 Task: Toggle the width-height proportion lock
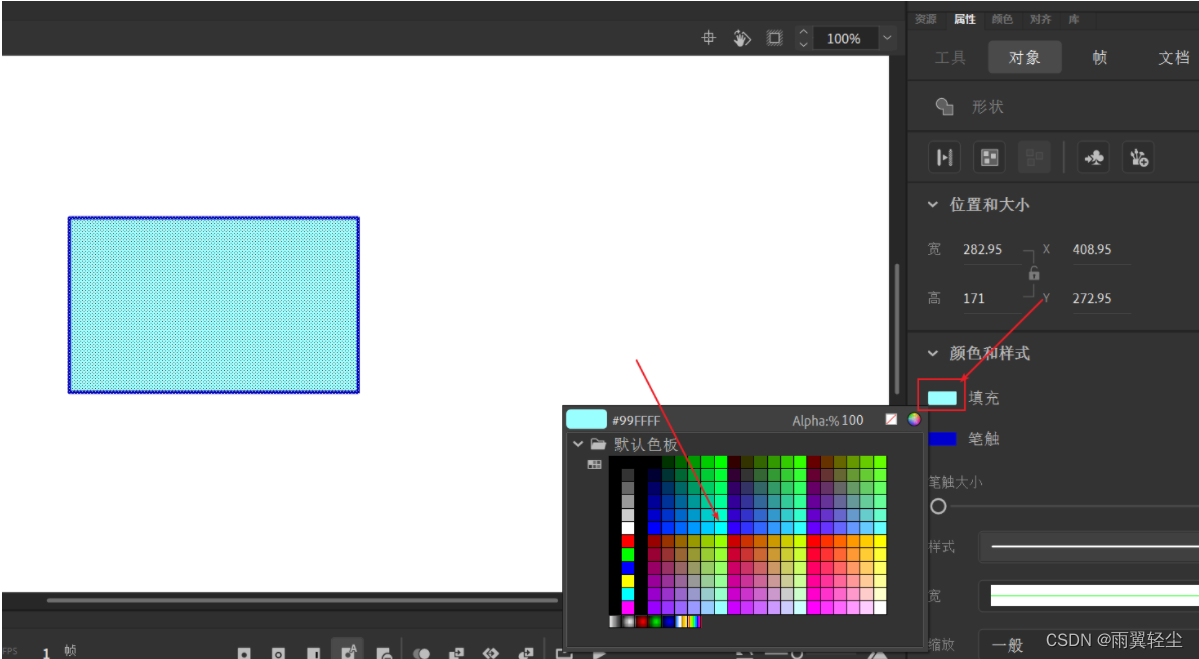(x=1034, y=273)
